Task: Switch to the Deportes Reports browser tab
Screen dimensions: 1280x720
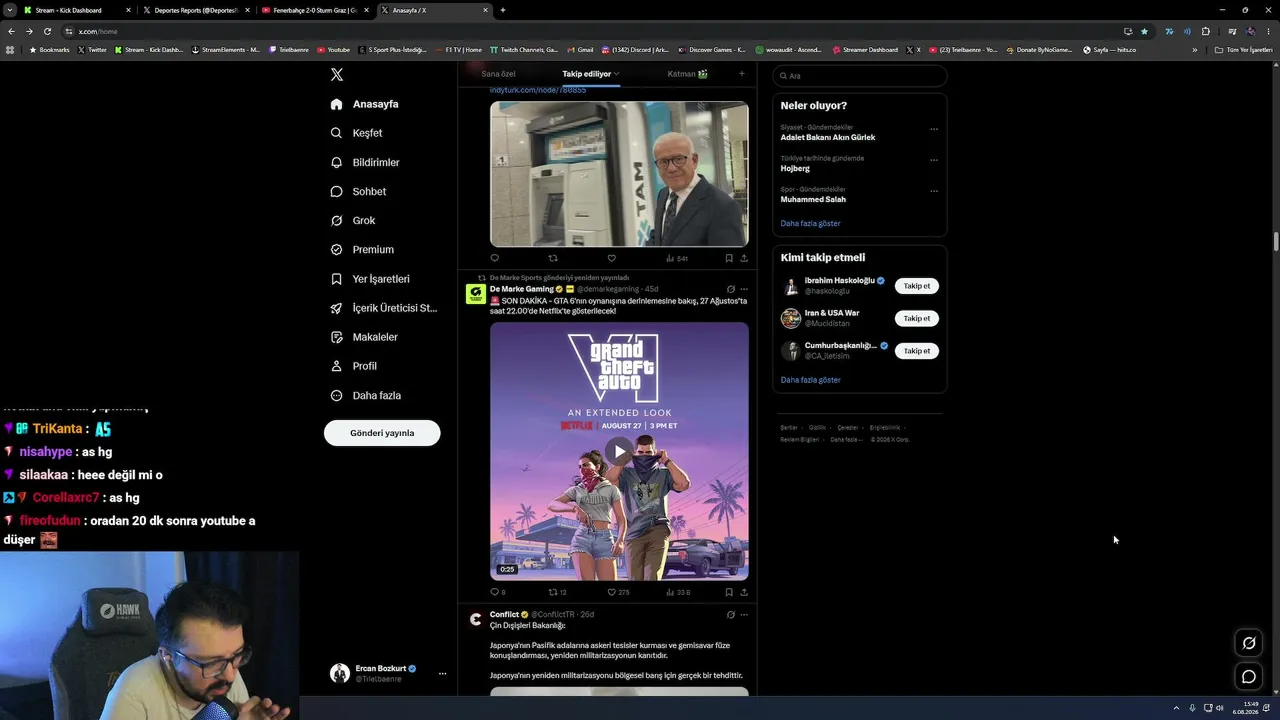Action: tap(194, 10)
